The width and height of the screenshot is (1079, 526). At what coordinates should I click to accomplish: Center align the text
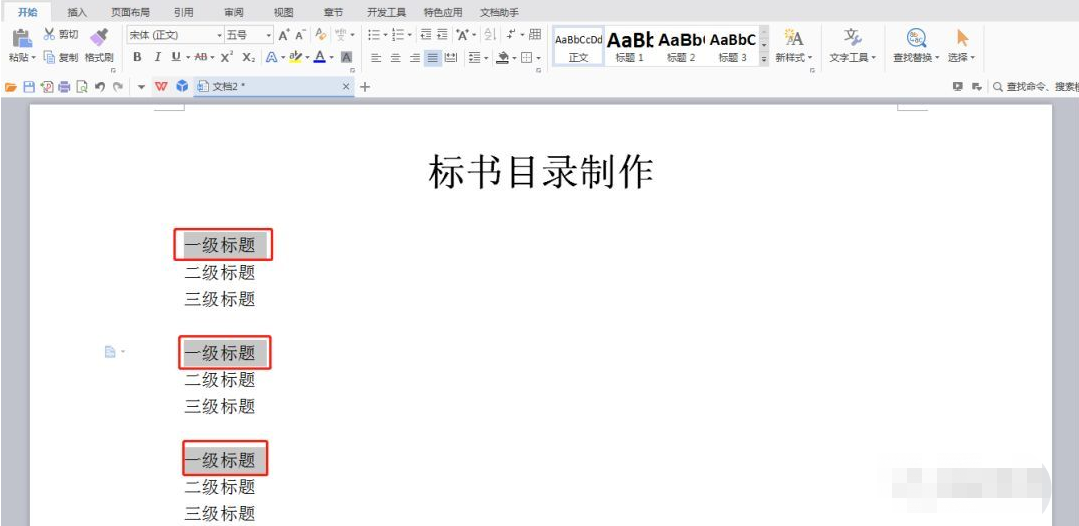point(395,58)
